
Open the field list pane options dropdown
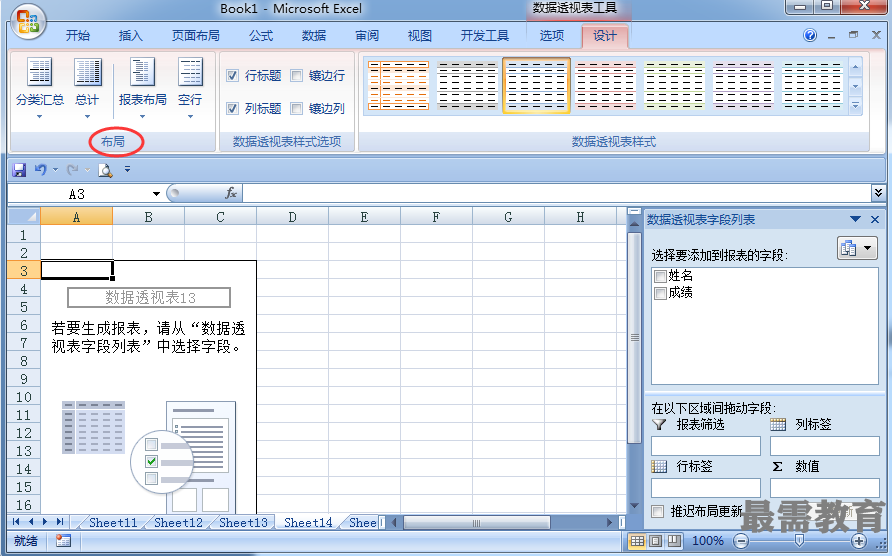(855, 219)
